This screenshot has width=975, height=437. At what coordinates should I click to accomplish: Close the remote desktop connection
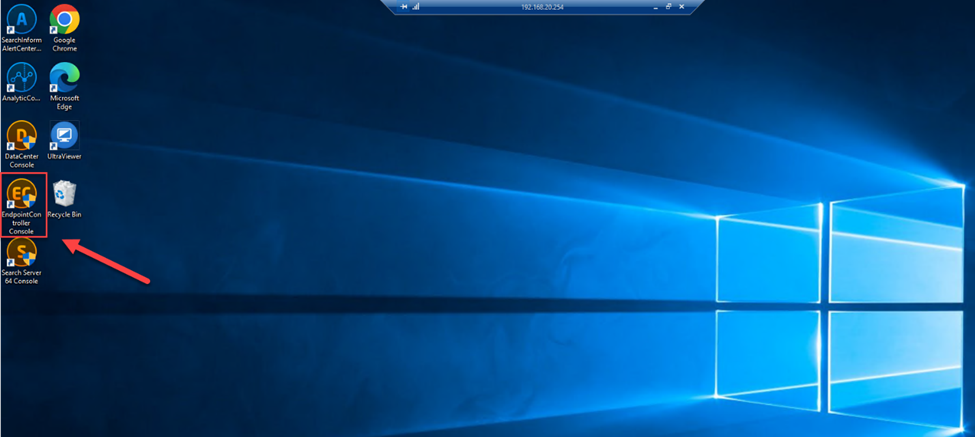(682, 7)
